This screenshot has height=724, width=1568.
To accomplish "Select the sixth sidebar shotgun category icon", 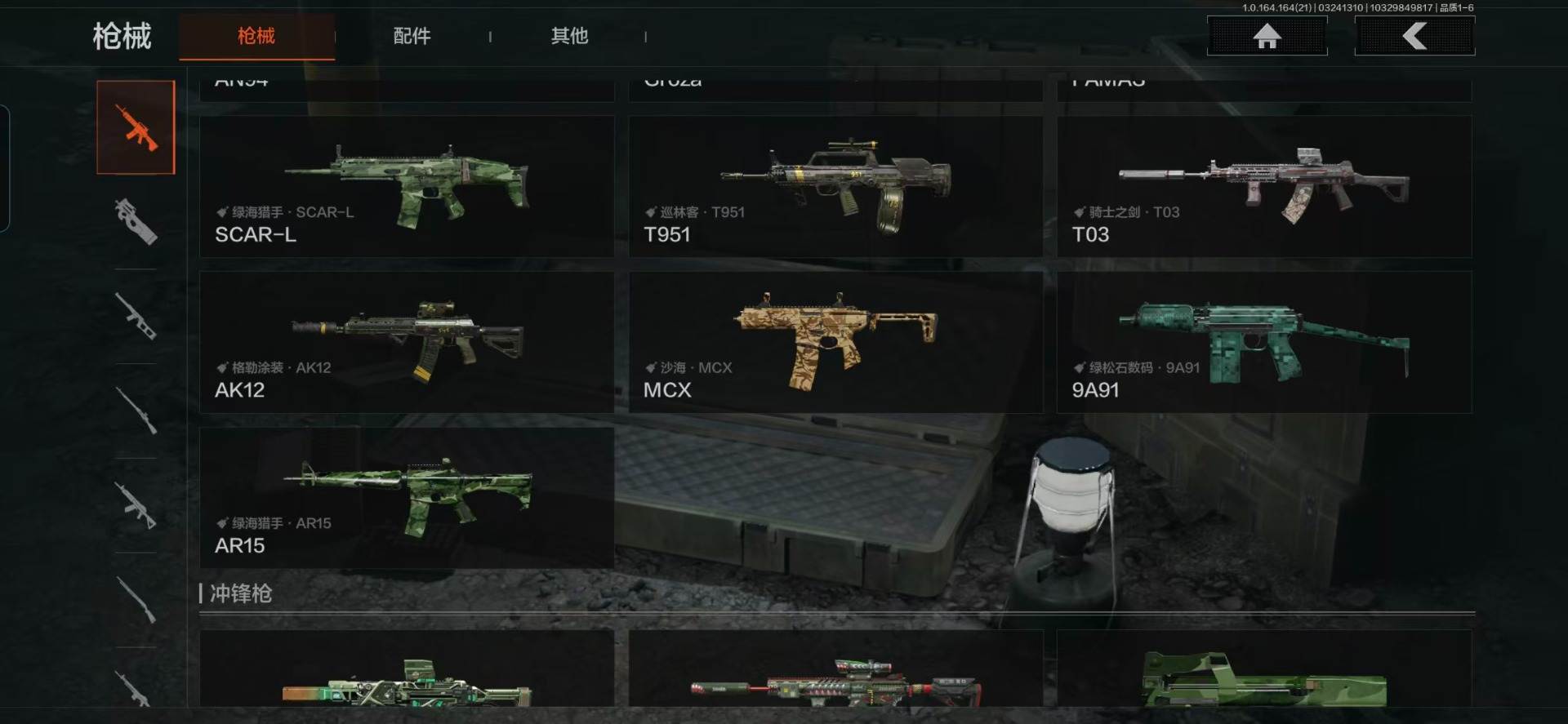I will (x=136, y=599).
